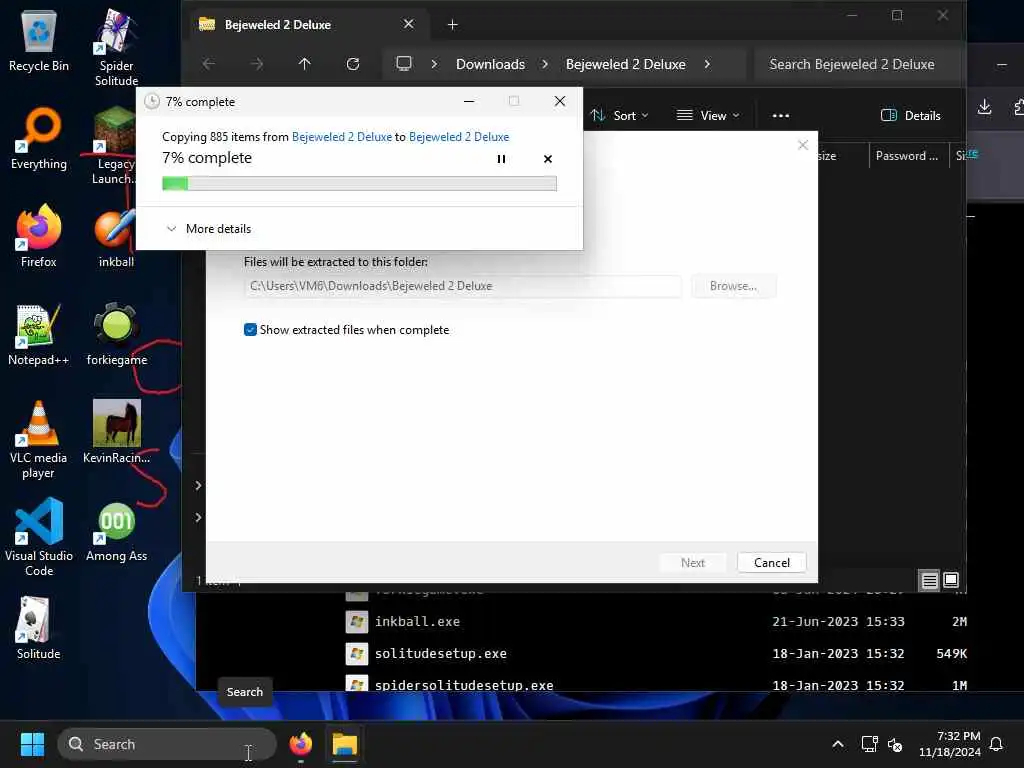Open Firefox from the taskbar
This screenshot has height=768, width=1024.
pos(301,744)
